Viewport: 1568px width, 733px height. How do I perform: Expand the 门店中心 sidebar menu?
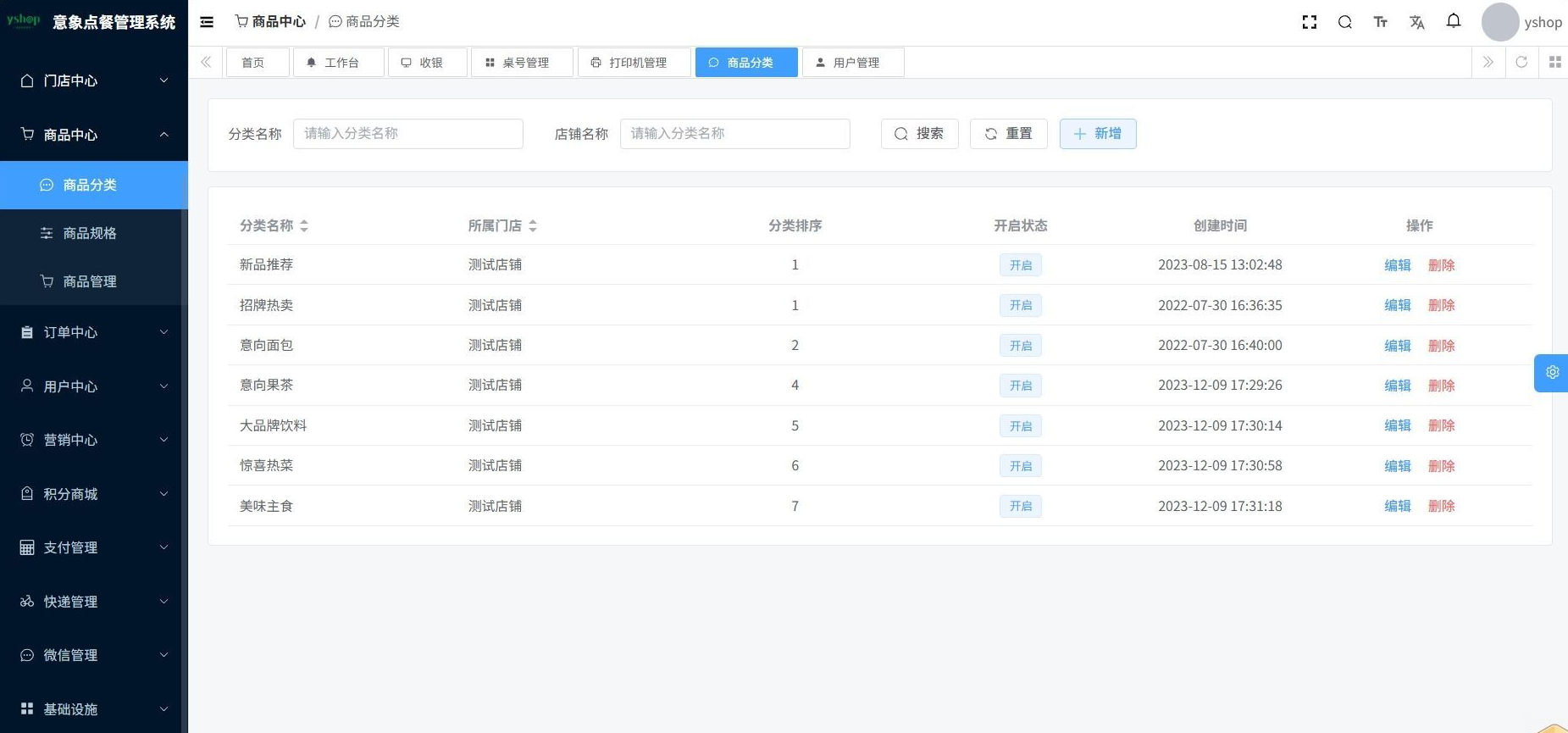pos(94,81)
